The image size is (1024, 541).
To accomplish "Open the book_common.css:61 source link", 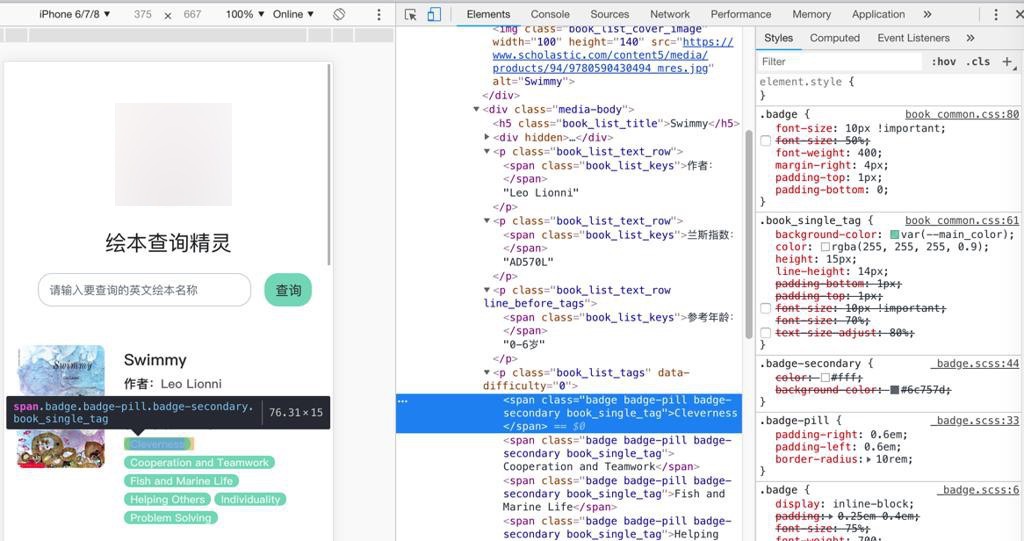I will (x=961, y=221).
